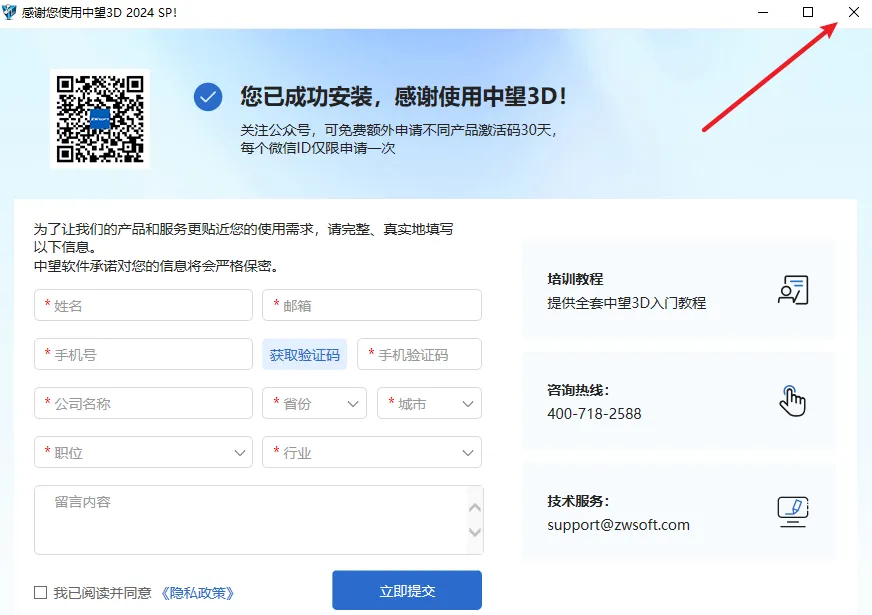Viewport: 872px width, 615px height.
Task: Maximize the installer window
Action: click(x=808, y=12)
